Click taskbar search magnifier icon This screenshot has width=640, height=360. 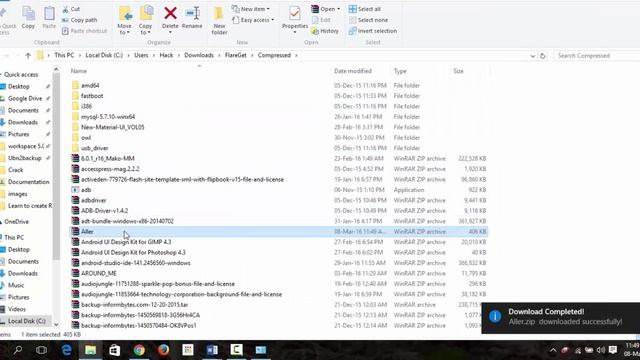pyautogui.click(x=18, y=350)
